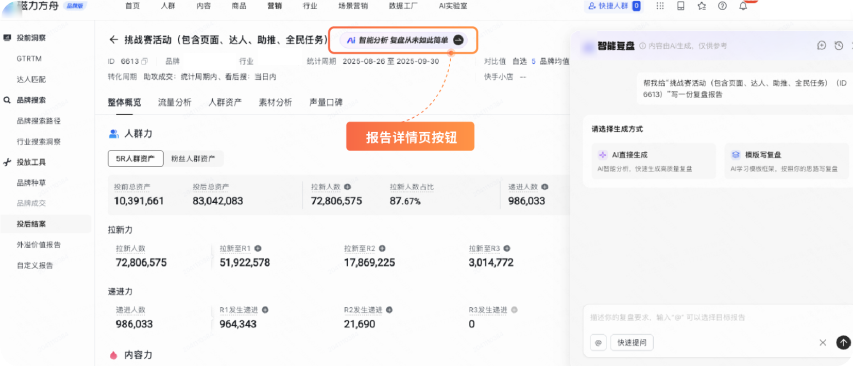Click info icon beside 拉新至R2
Screen dimensions: 853x366
(x=383, y=249)
